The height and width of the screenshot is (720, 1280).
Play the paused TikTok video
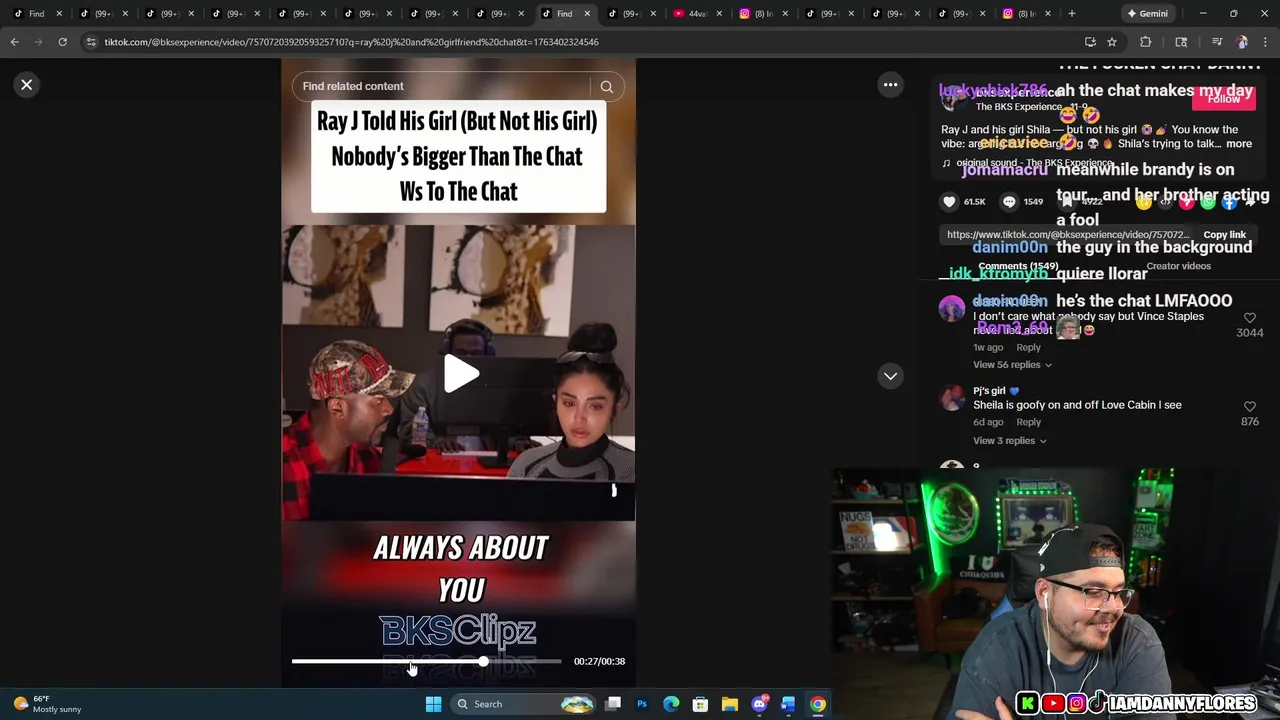pyautogui.click(x=460, y=374)
